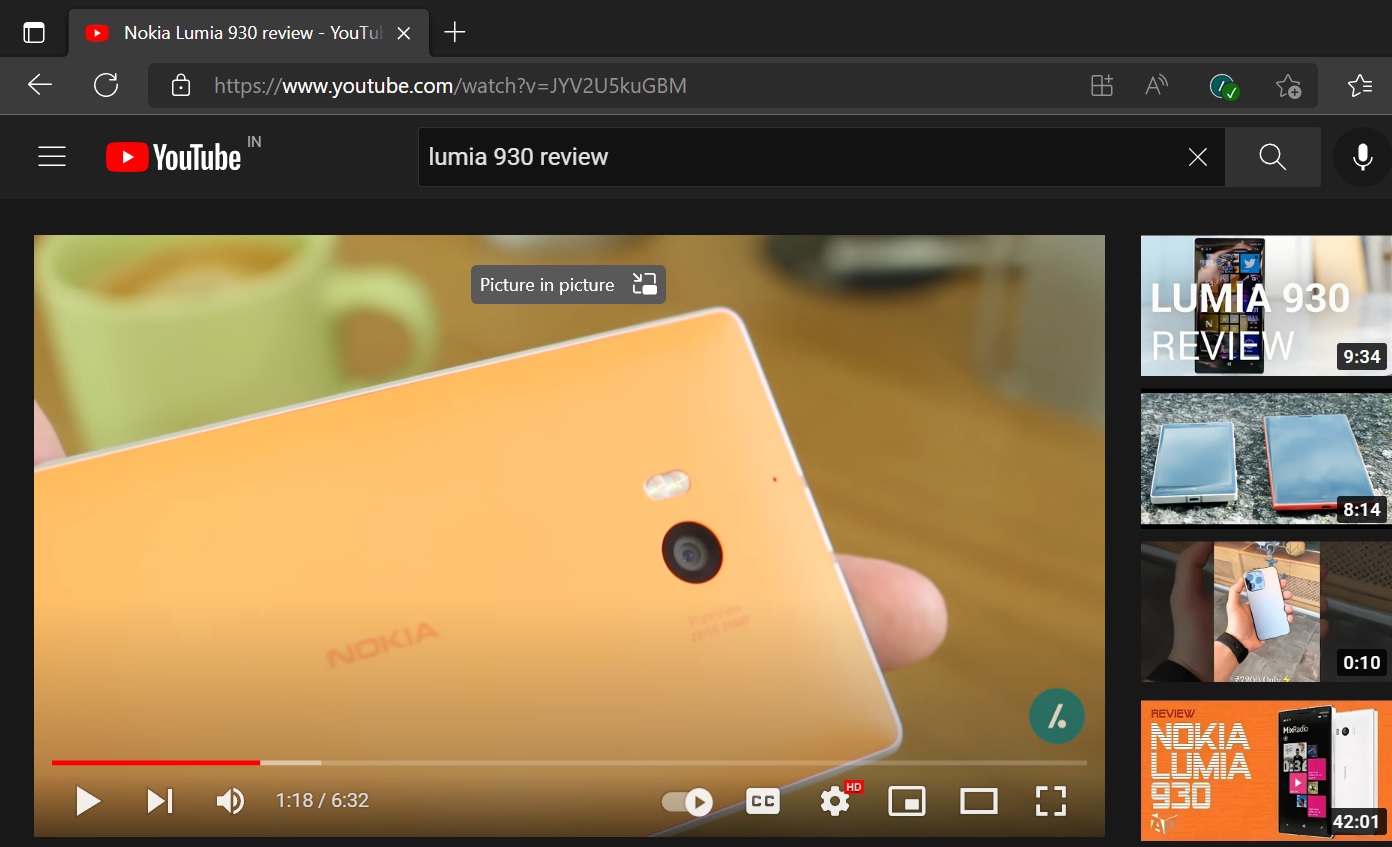Switch to theater mode

coord(979,801)
